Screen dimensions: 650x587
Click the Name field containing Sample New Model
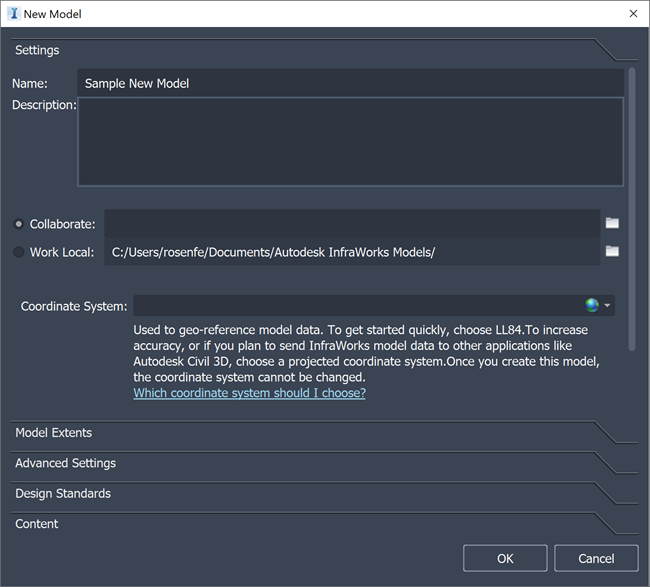pos(350,83)
